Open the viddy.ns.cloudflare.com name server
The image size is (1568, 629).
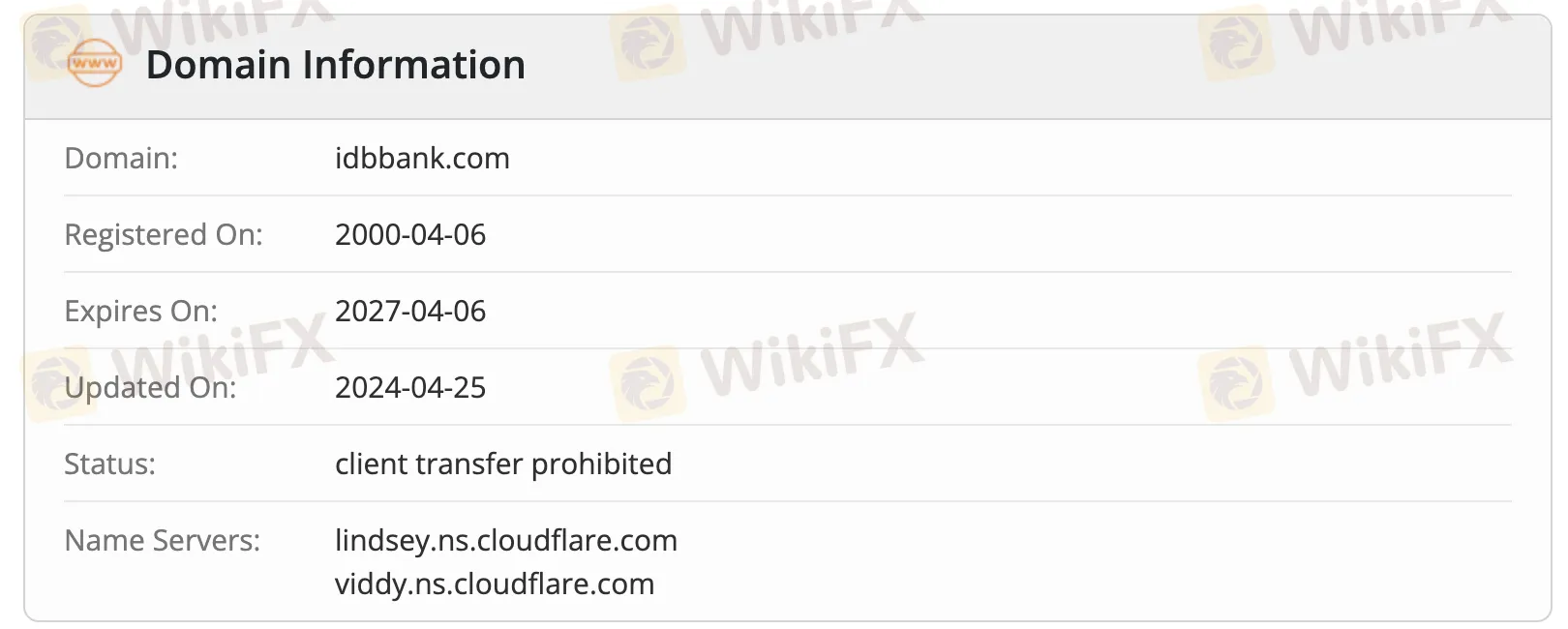click(x=495, y=584)
